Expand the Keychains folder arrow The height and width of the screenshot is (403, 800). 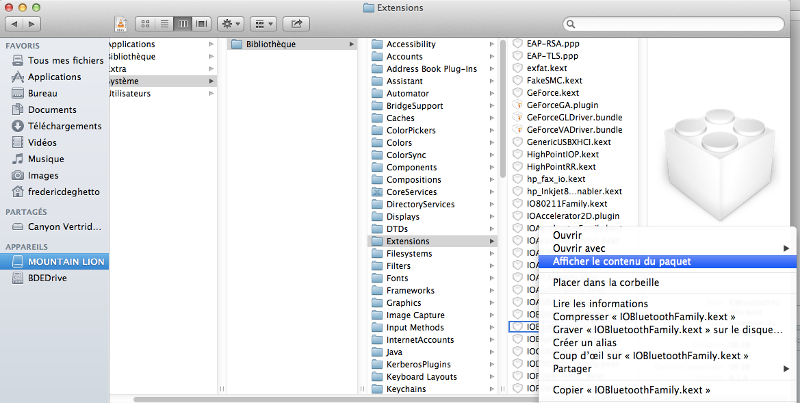492,389
